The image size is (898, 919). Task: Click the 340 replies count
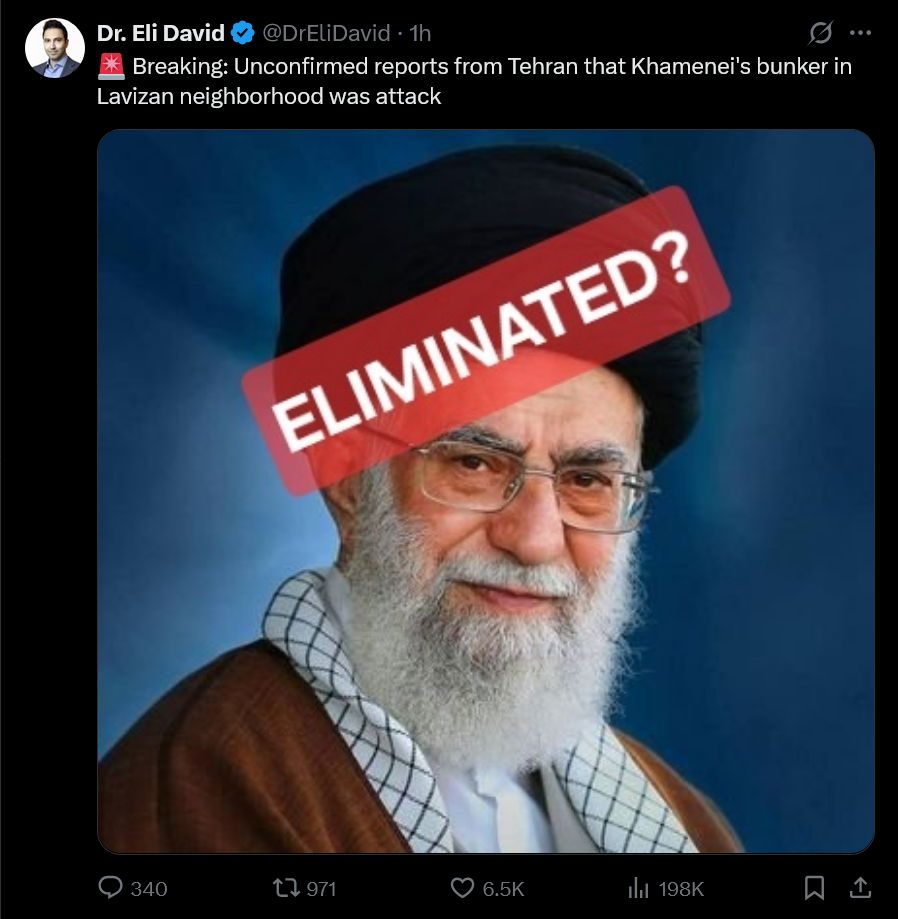point(149,889)
